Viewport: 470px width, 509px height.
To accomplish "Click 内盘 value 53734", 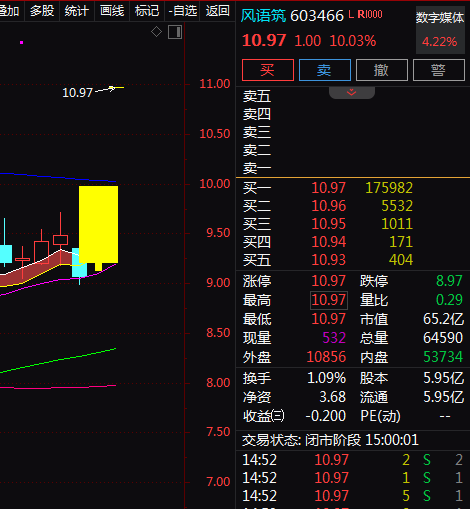I will point(443,357).
